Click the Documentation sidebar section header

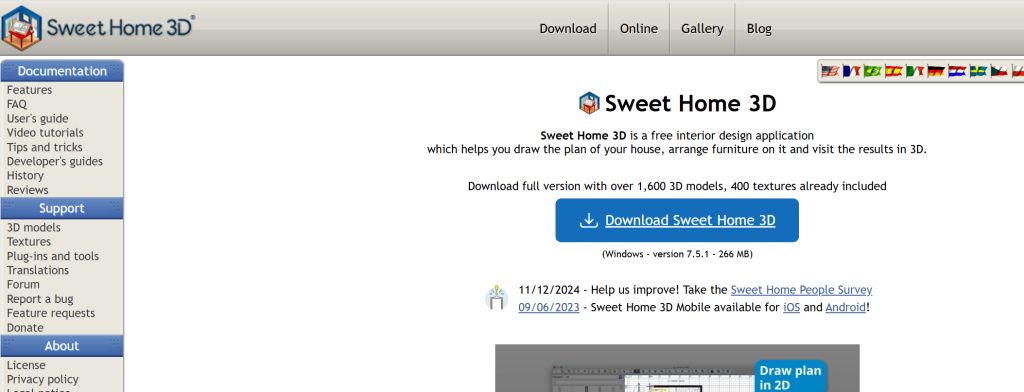[x=62, y=71]
